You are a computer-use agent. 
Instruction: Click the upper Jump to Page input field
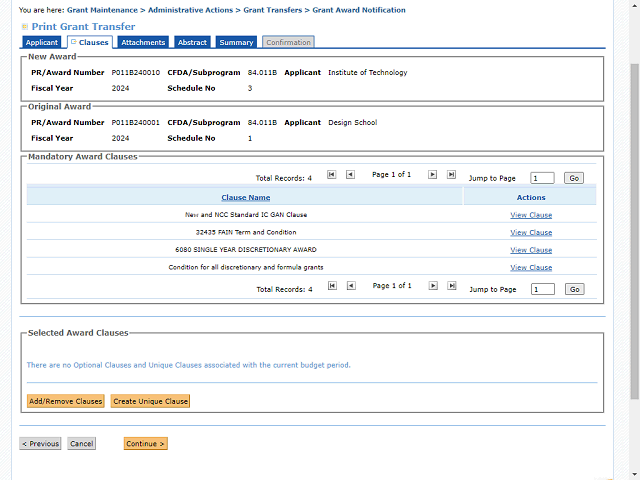[x=542, y=178]
